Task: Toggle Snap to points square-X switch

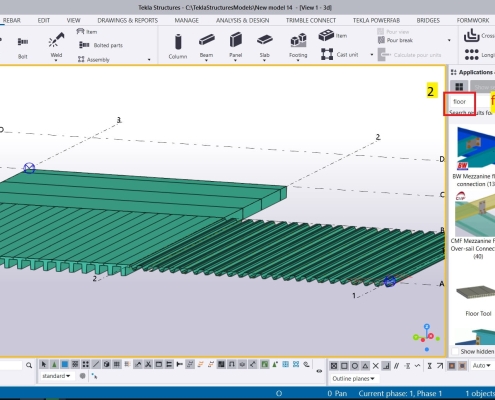Action: point(334,366)
